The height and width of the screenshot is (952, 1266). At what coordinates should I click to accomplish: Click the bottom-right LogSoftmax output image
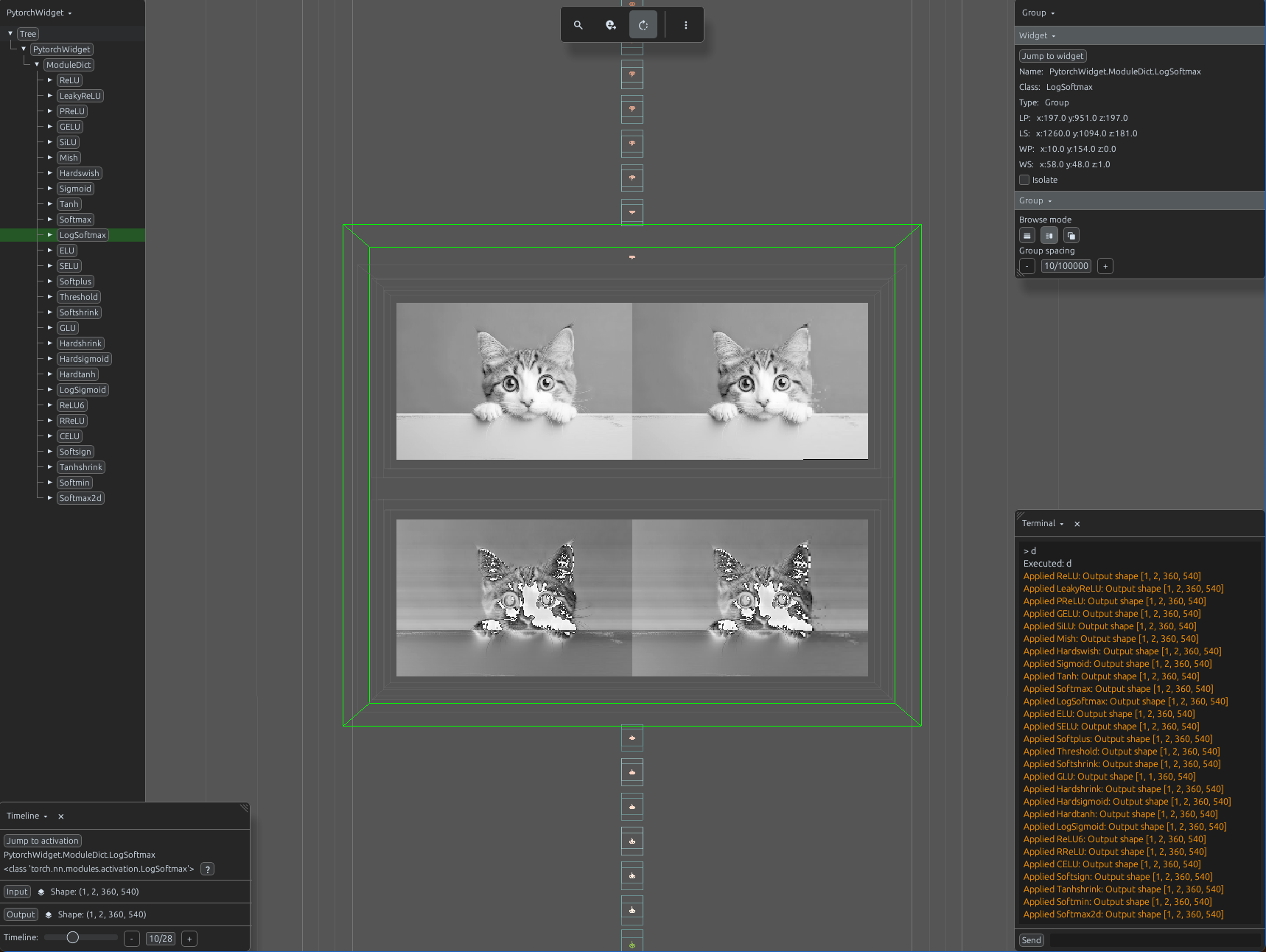750,598
